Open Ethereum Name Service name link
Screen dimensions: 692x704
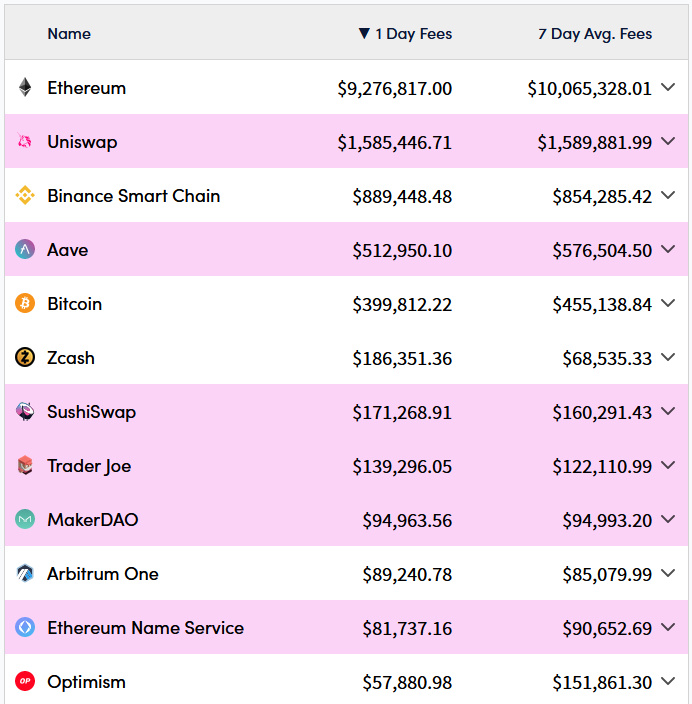pos(145,628)
